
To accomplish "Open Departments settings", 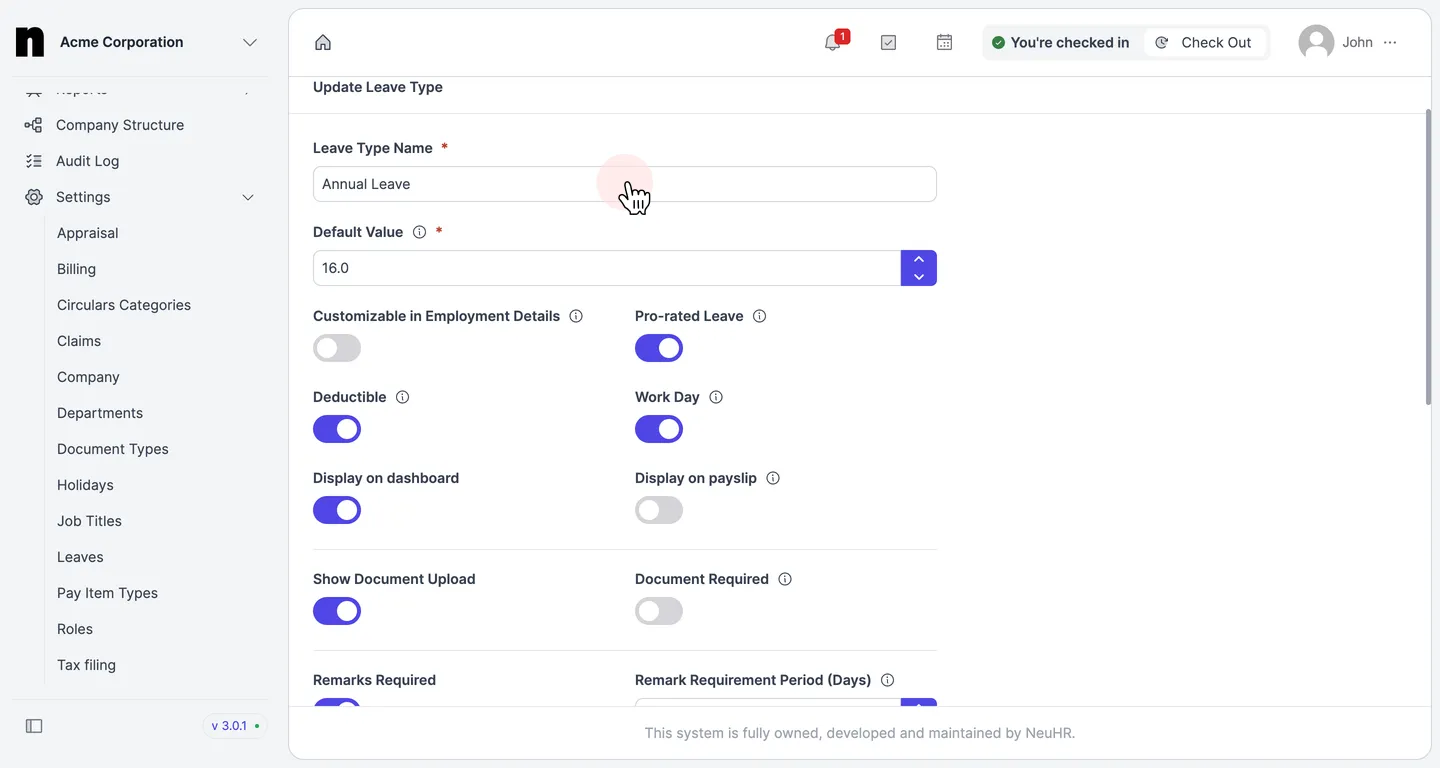I will coord(100,413).
